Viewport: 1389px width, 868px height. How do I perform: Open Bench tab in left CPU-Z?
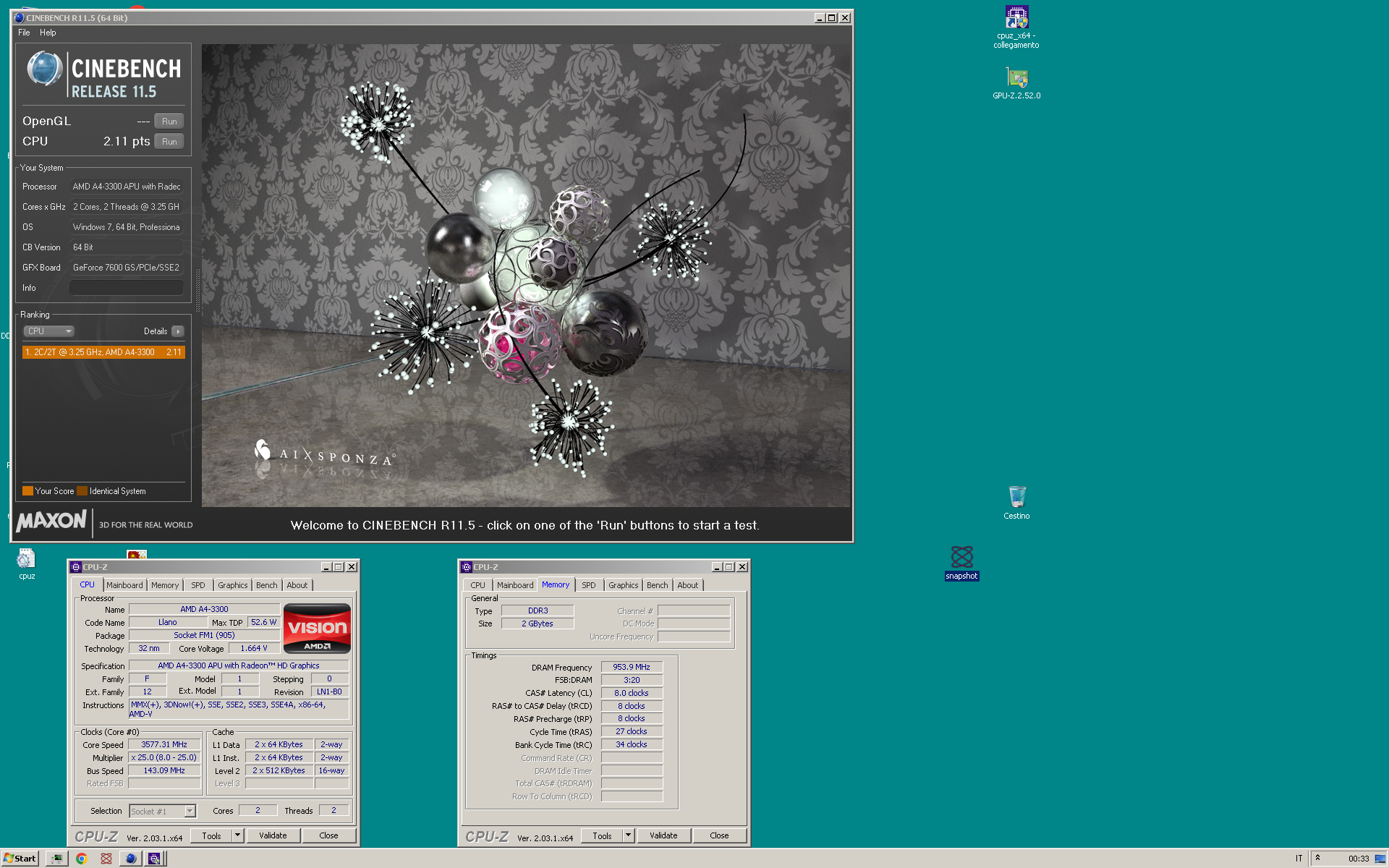click(x=267, y=585)
